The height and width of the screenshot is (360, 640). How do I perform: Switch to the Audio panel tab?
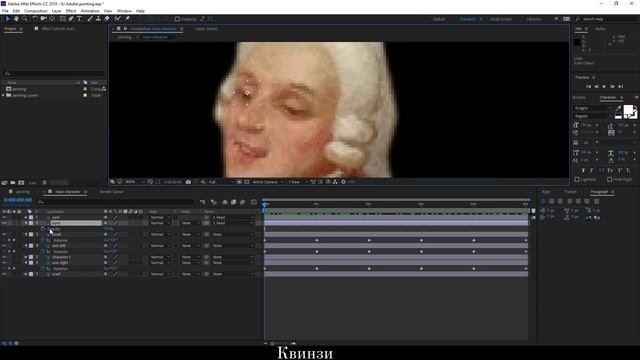click(x=600, y=29)
